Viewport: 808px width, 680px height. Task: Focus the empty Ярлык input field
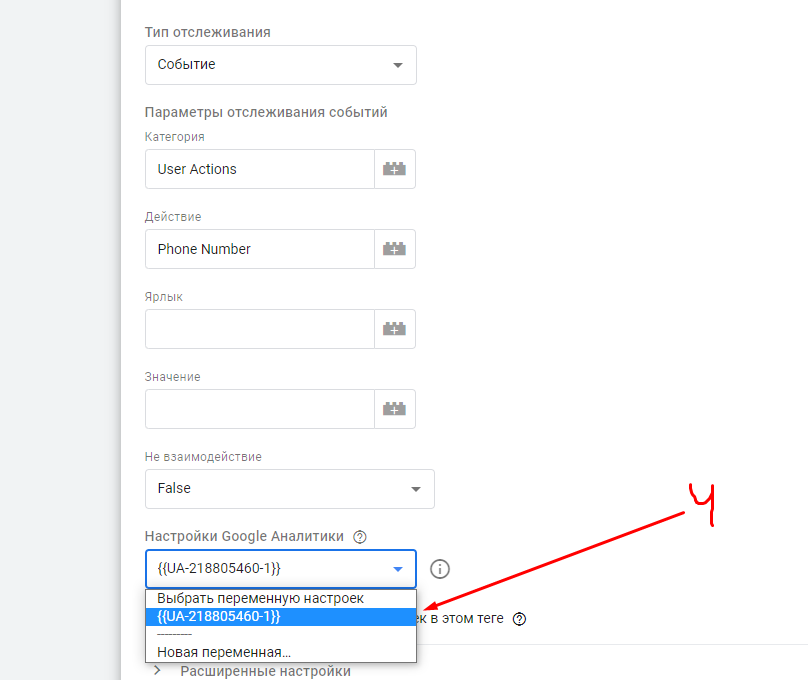coord(259,329)
